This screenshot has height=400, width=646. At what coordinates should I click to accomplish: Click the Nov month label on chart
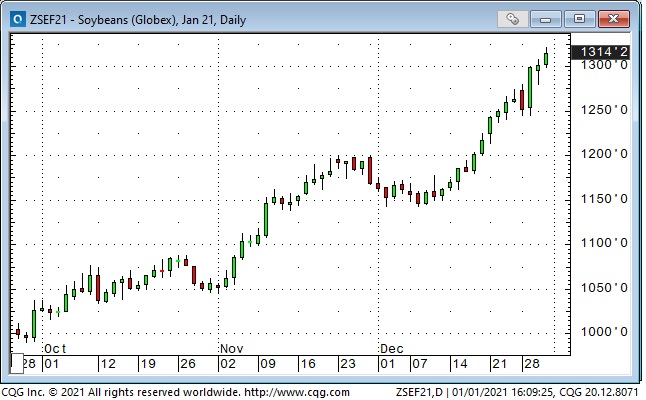pyautogui.click(x=232, y=349)
